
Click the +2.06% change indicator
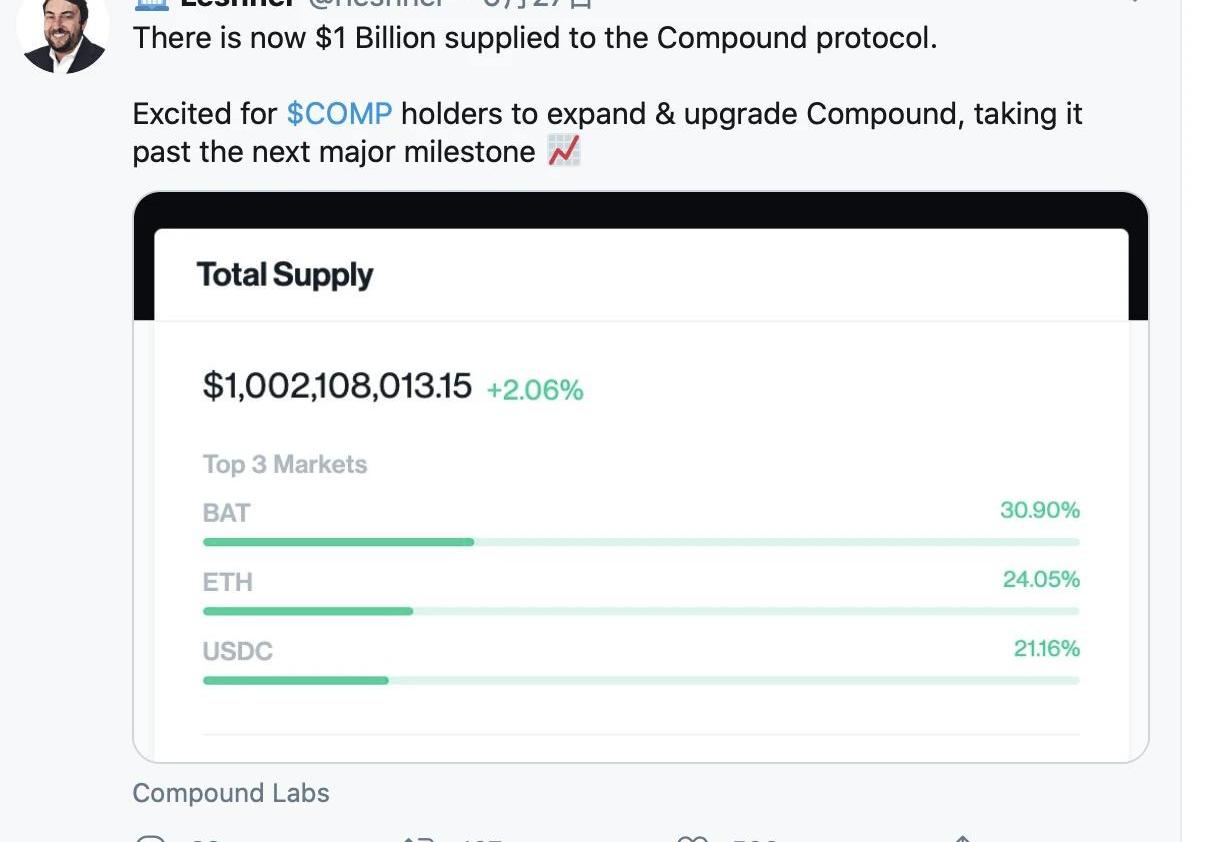click(534, 390)
